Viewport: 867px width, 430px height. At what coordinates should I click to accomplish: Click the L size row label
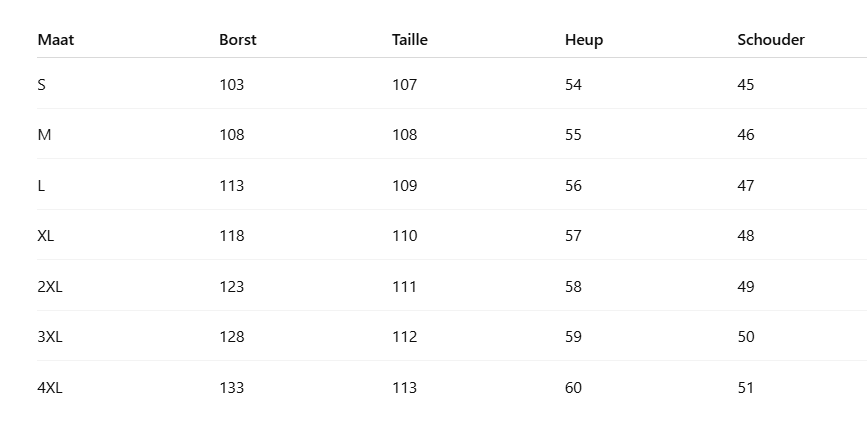click(x=41, y=186)
